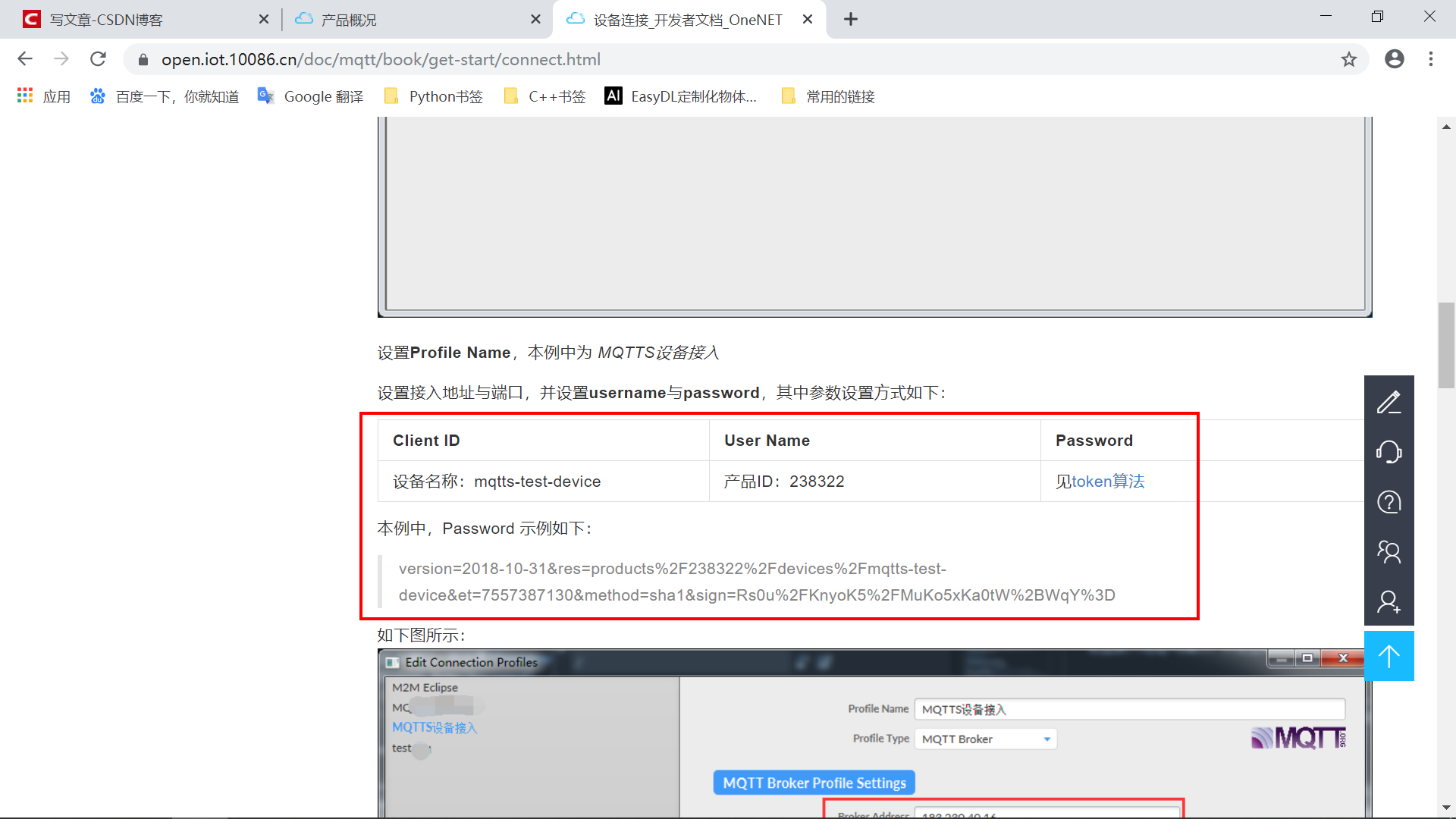Click the bookmark star icon in address bar
Screen dimensions: 1456x819
click(x=1350, y=59)
